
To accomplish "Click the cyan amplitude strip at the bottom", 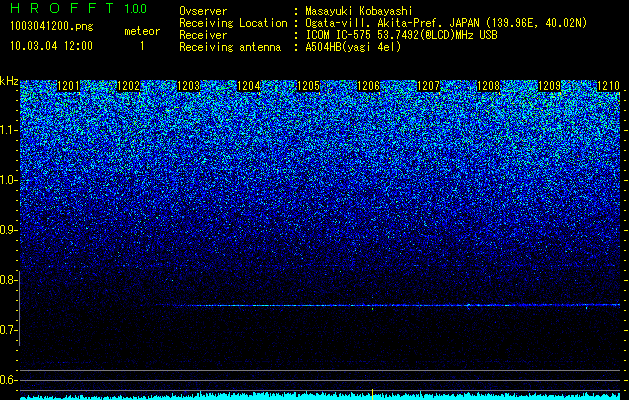I will point(320,396).
